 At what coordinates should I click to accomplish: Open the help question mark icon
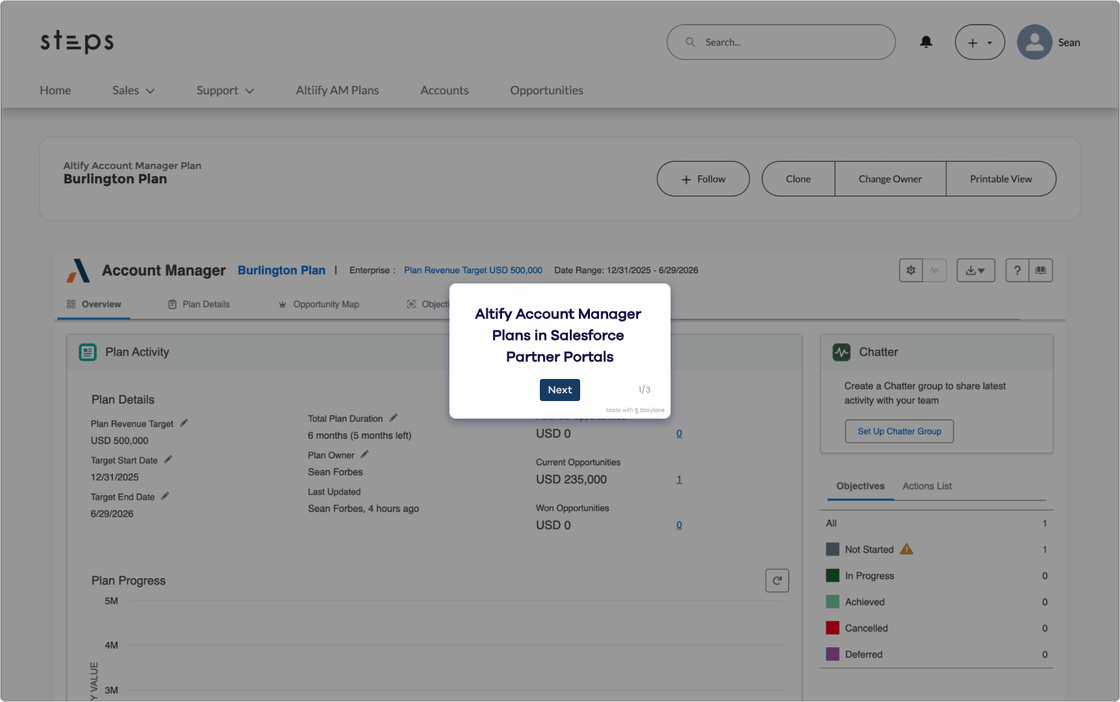pos(1017,271)
